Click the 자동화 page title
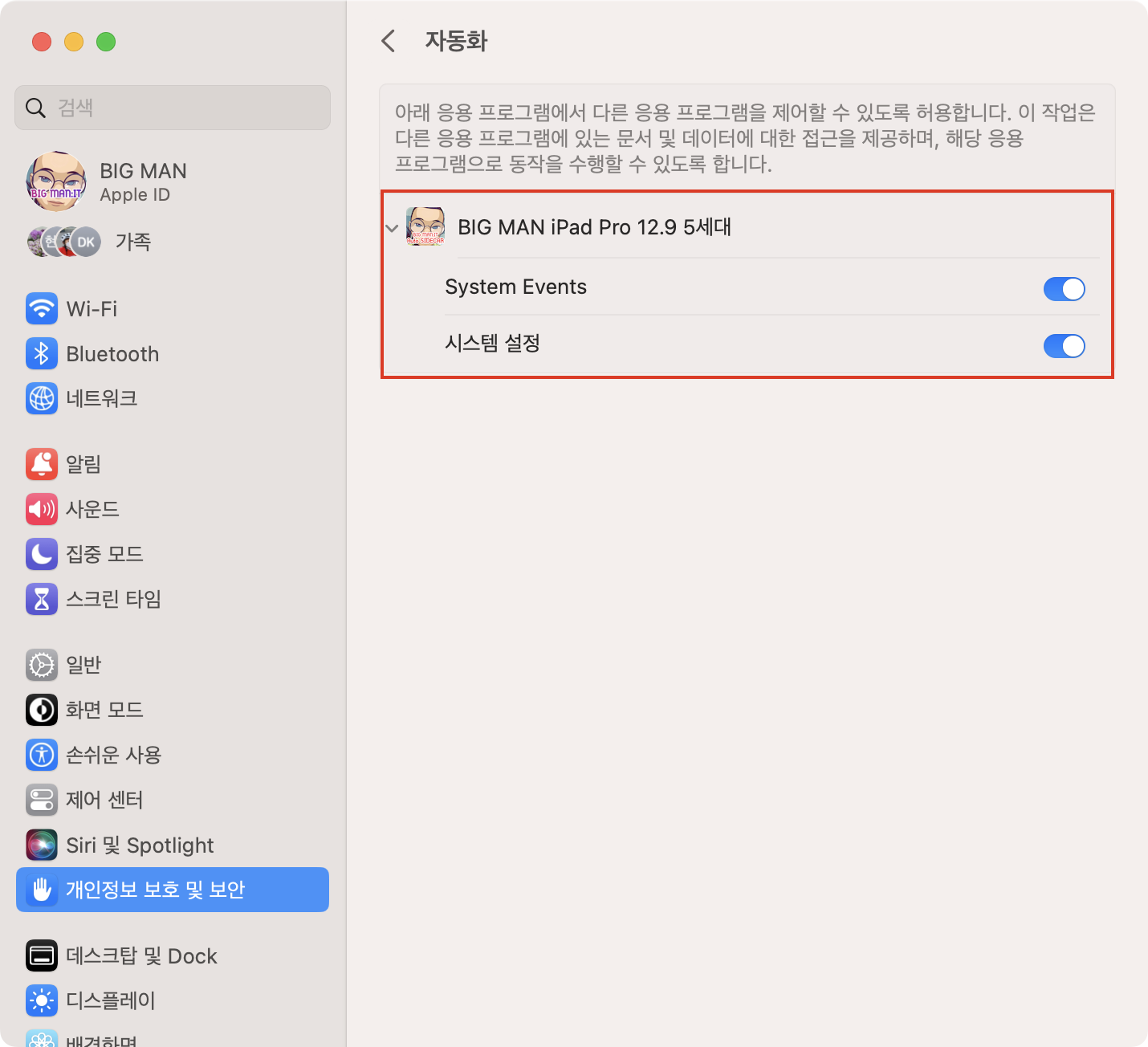 click(456, 41)
